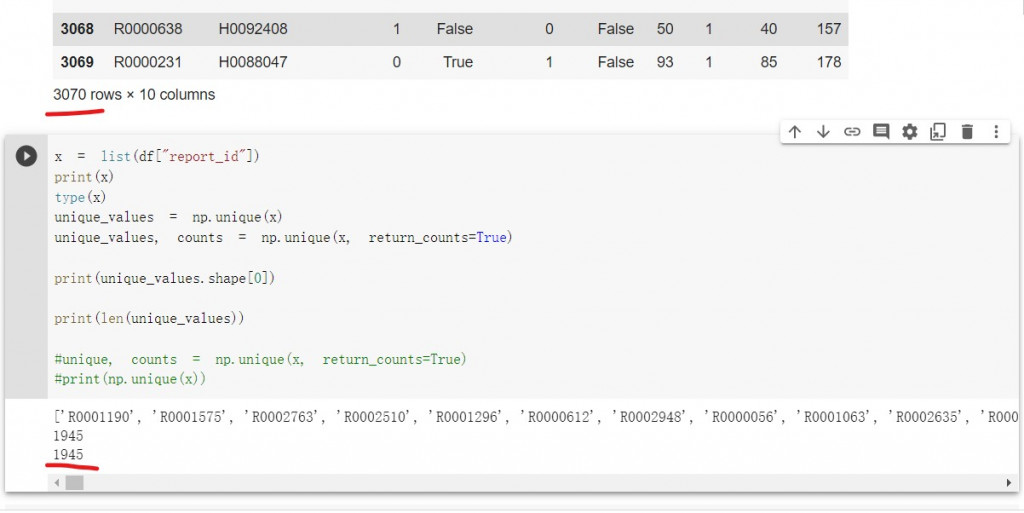The height and width of the screenshot is (513, 1024).
Task: Click row index 3068 in table
Action: click(x=77, y=29)
